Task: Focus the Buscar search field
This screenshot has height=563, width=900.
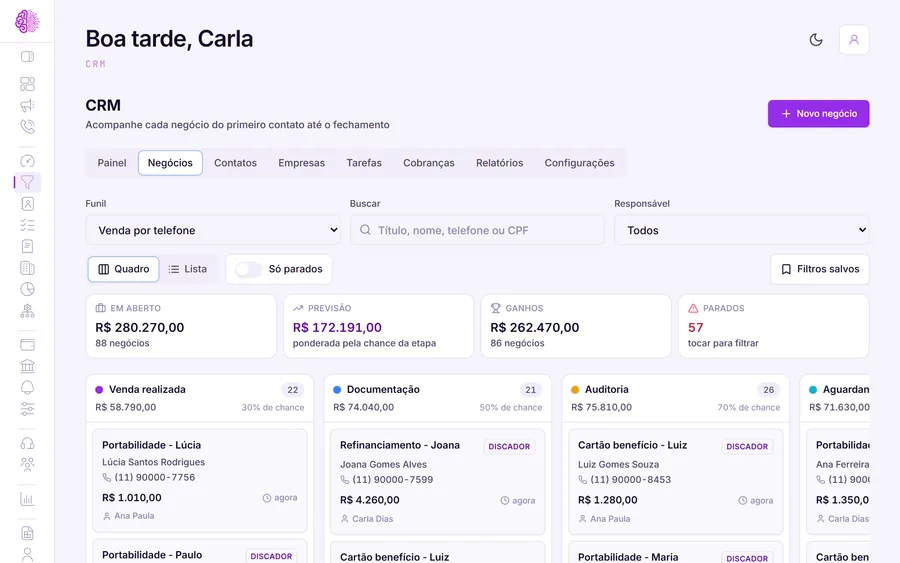Action: point(477,230)
